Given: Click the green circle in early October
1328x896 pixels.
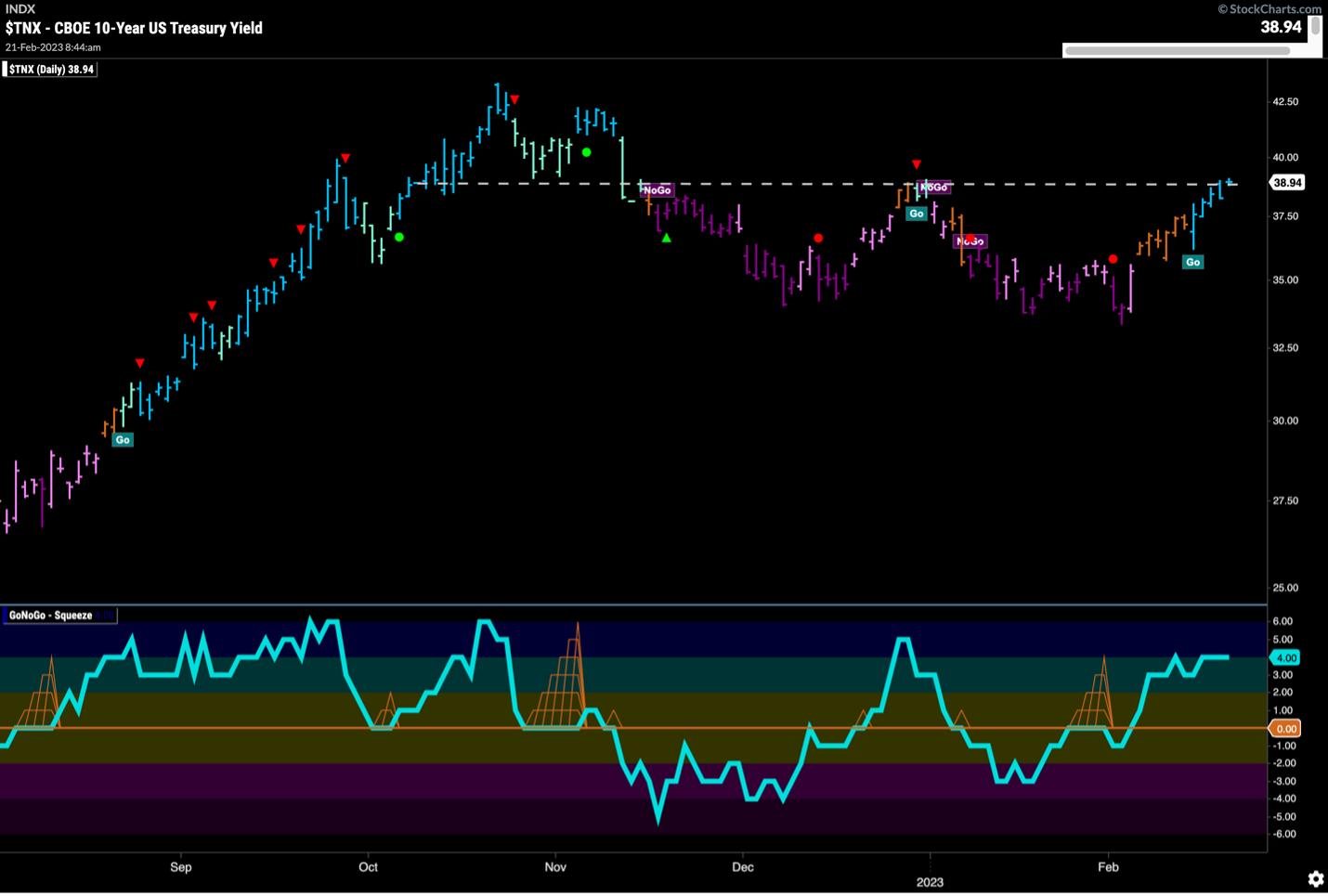Looking at the screenshot, I should (x=399, y=238).
